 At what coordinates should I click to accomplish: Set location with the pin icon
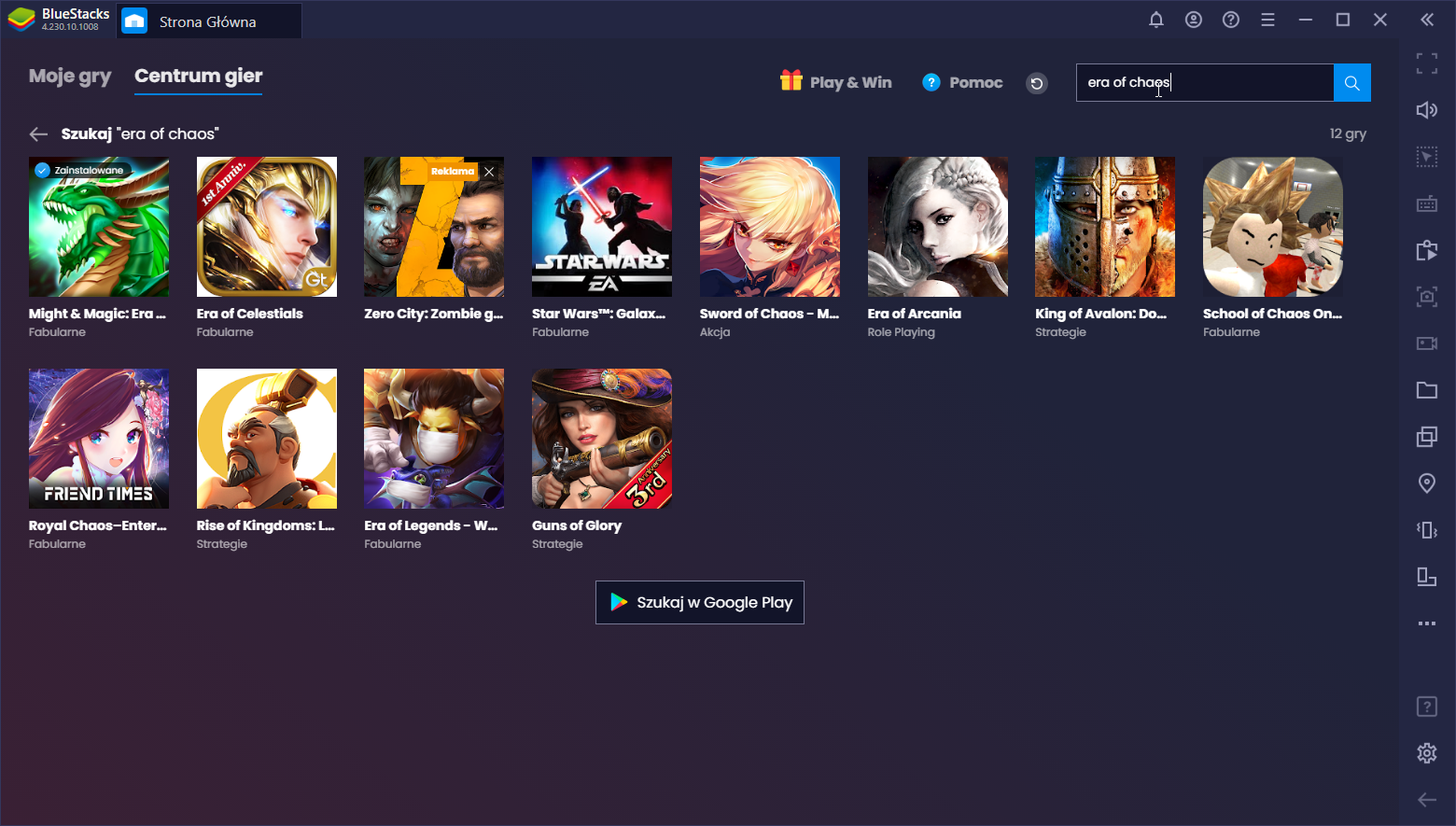coord(1426,483)
